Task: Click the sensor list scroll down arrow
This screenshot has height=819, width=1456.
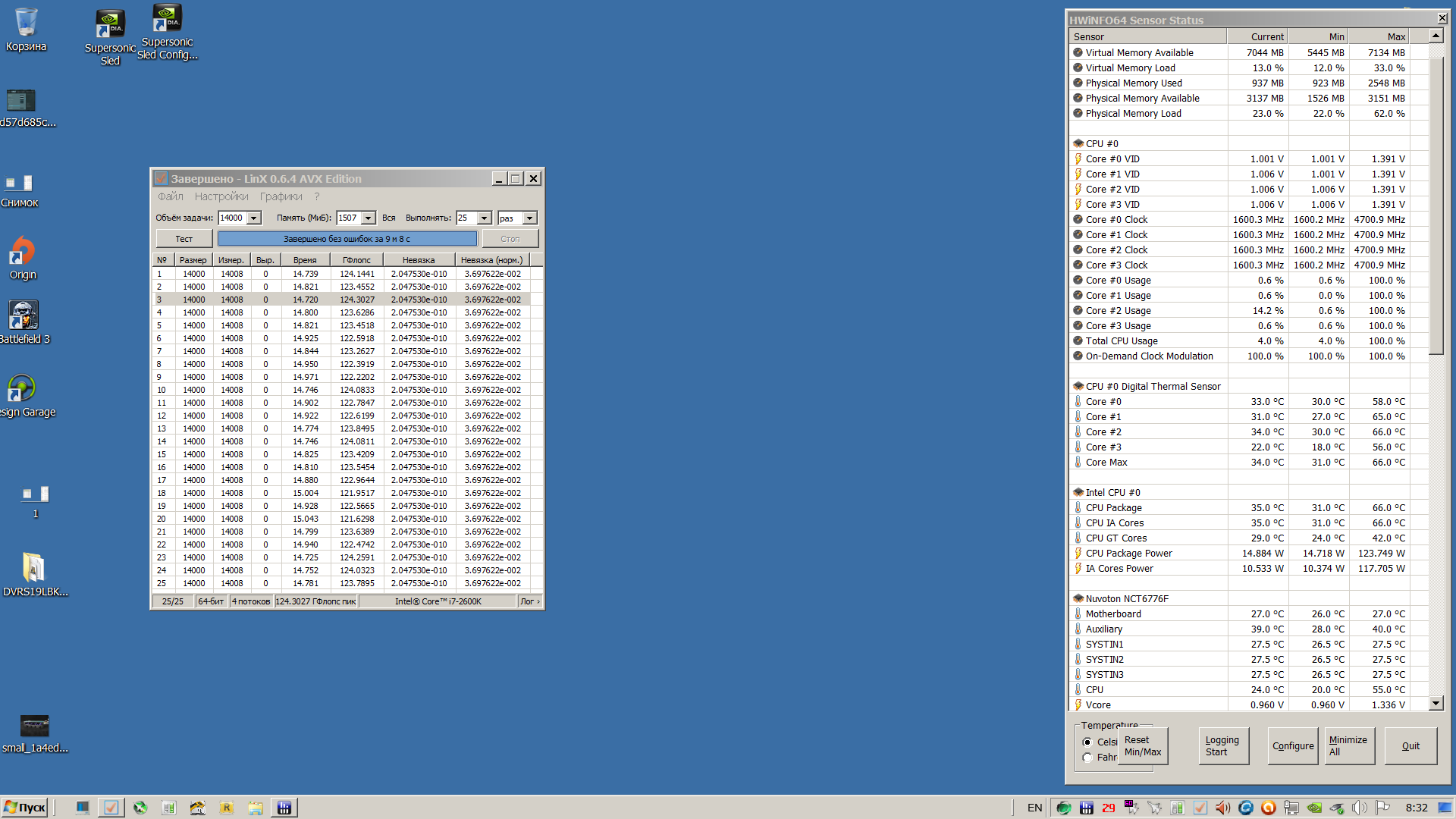Action: tap(1436, 704)
